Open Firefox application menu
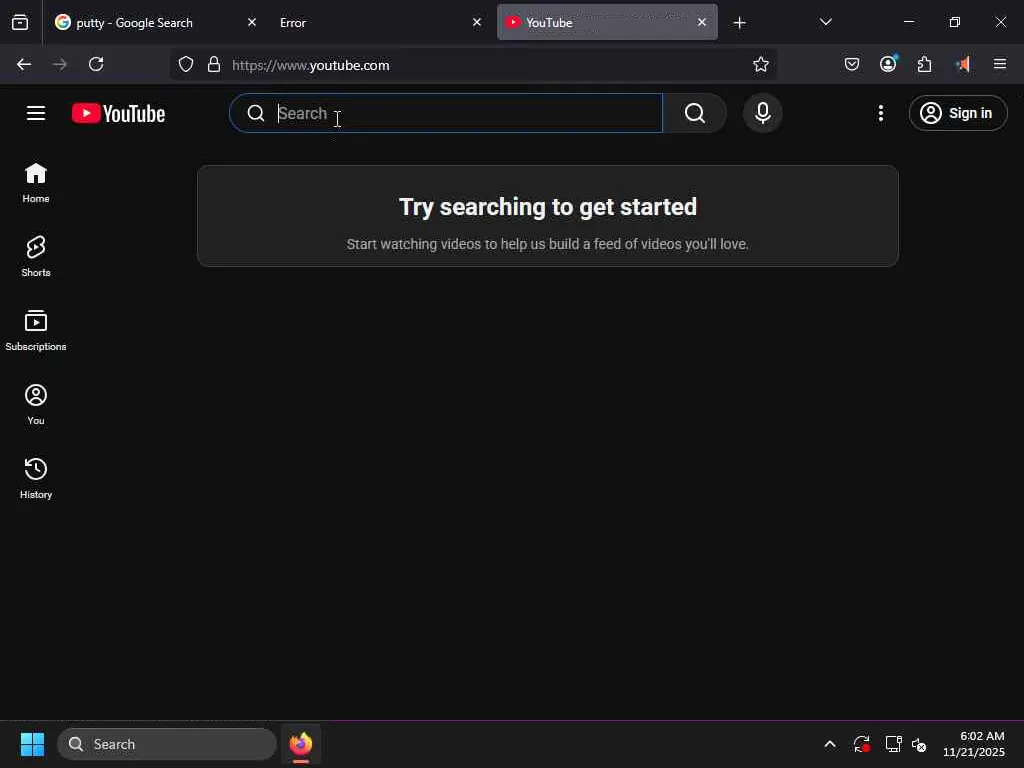The image size is (1024, 768). point(1000,64)
